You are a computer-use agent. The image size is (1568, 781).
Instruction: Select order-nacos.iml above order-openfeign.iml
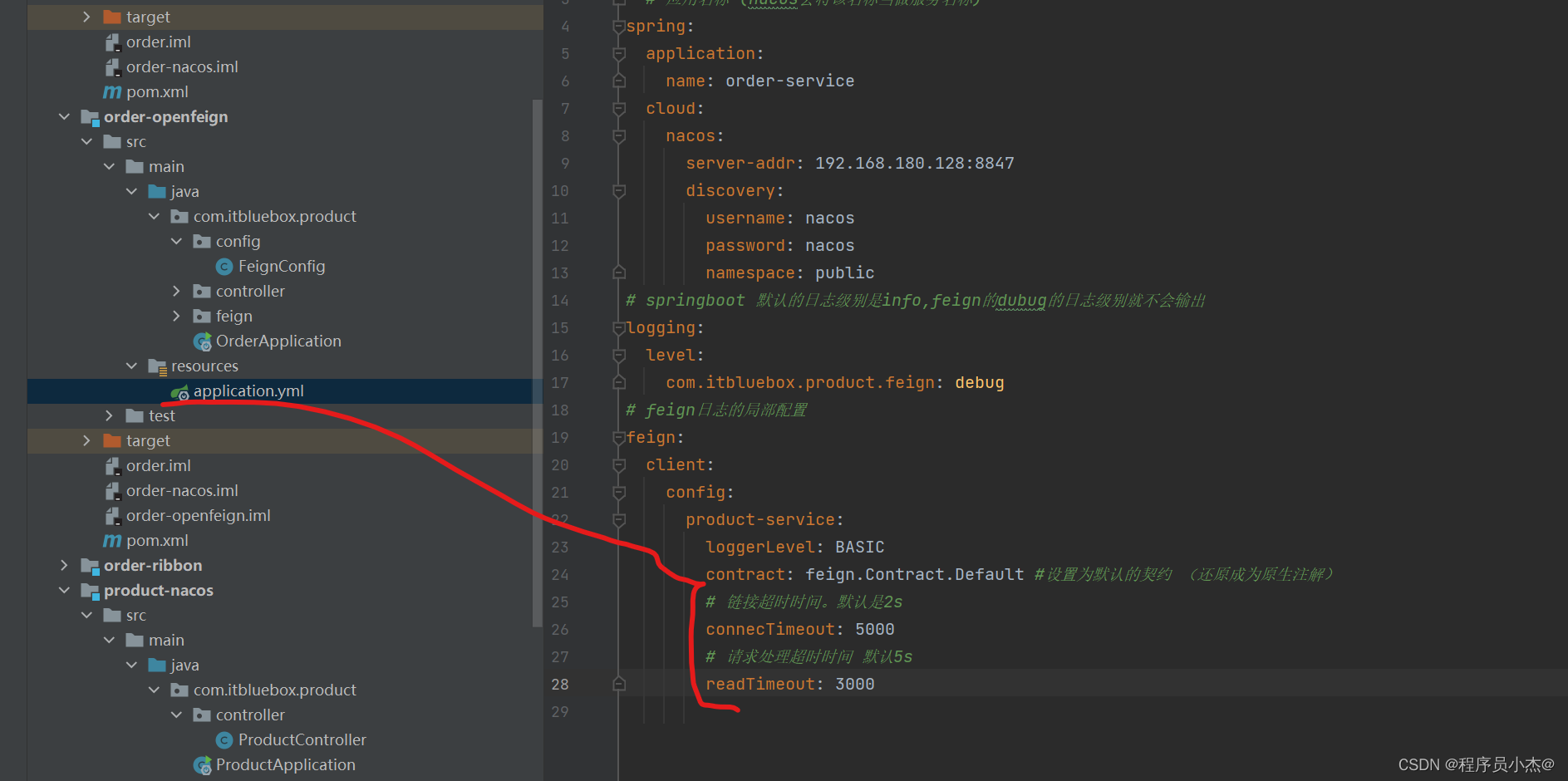tap(182, 491)
